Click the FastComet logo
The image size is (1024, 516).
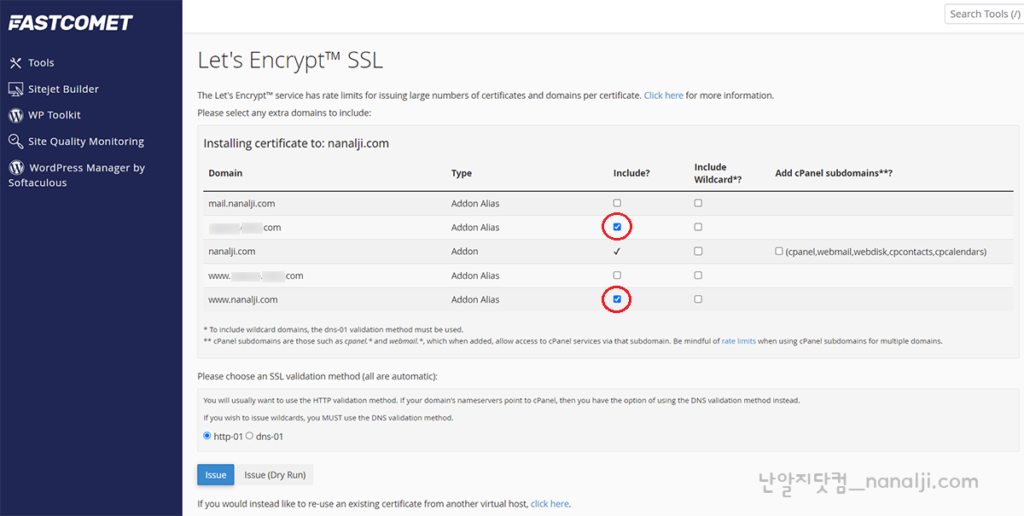point(70,23)
